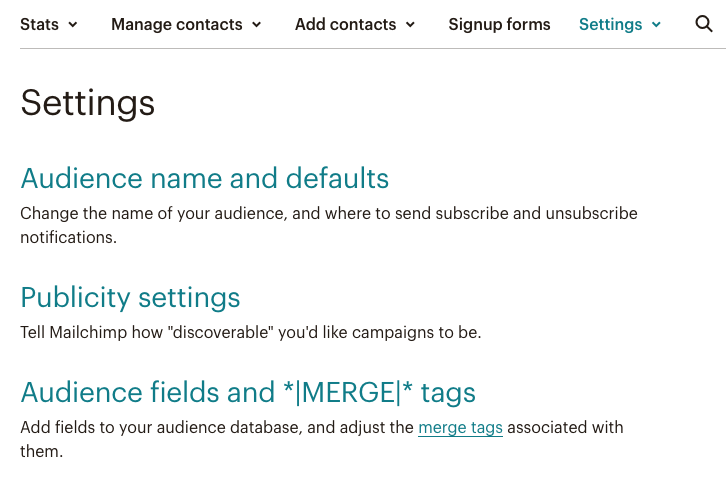Follow the underlined merge tags link
The height and width of the screenshot is (480, 726).
(460, 428)
